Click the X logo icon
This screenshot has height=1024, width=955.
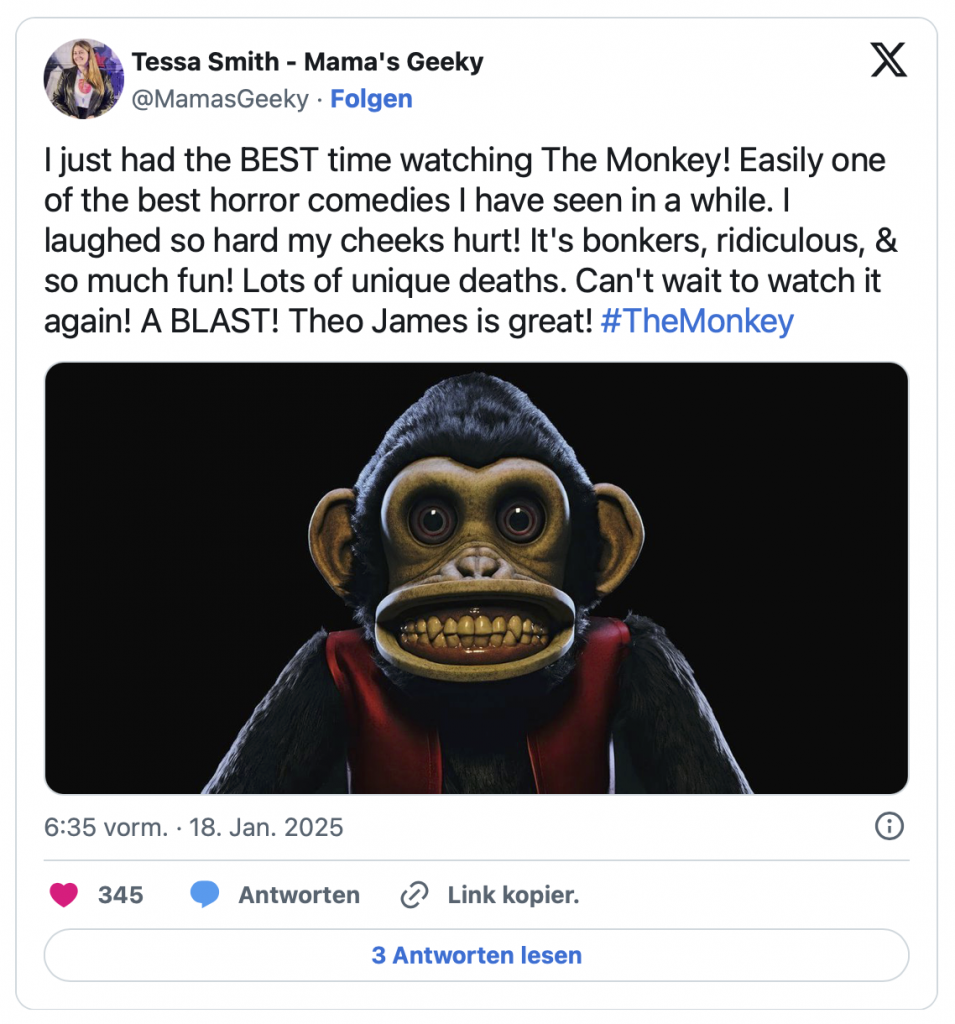coord(888,60)
